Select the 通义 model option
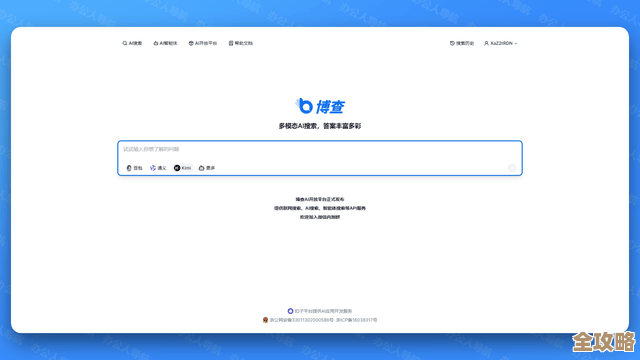 click(158, 168)
